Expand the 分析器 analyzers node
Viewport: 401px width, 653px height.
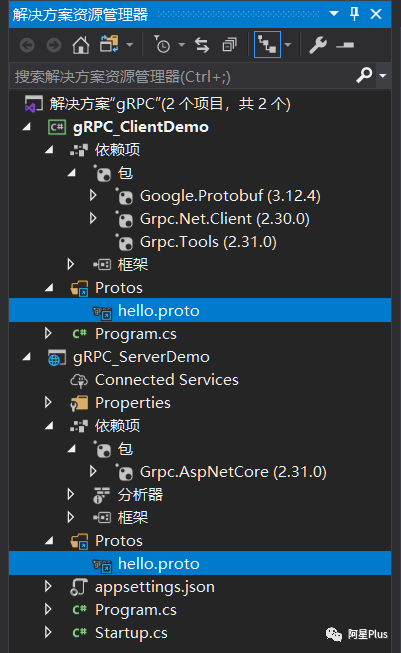coord(71,494)
